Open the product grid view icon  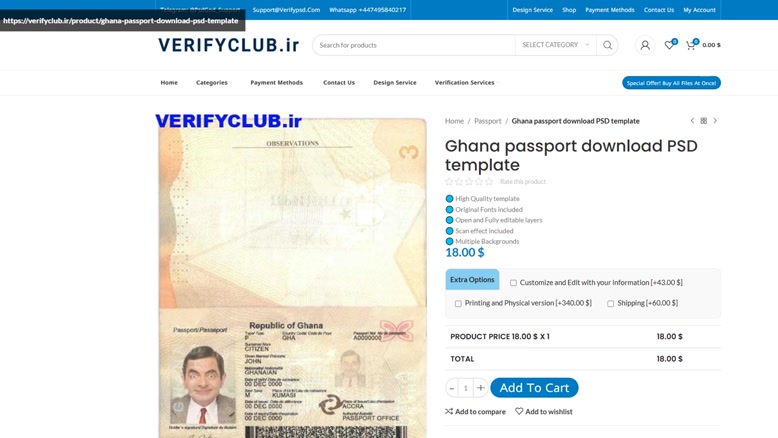(x=704, y=121)
